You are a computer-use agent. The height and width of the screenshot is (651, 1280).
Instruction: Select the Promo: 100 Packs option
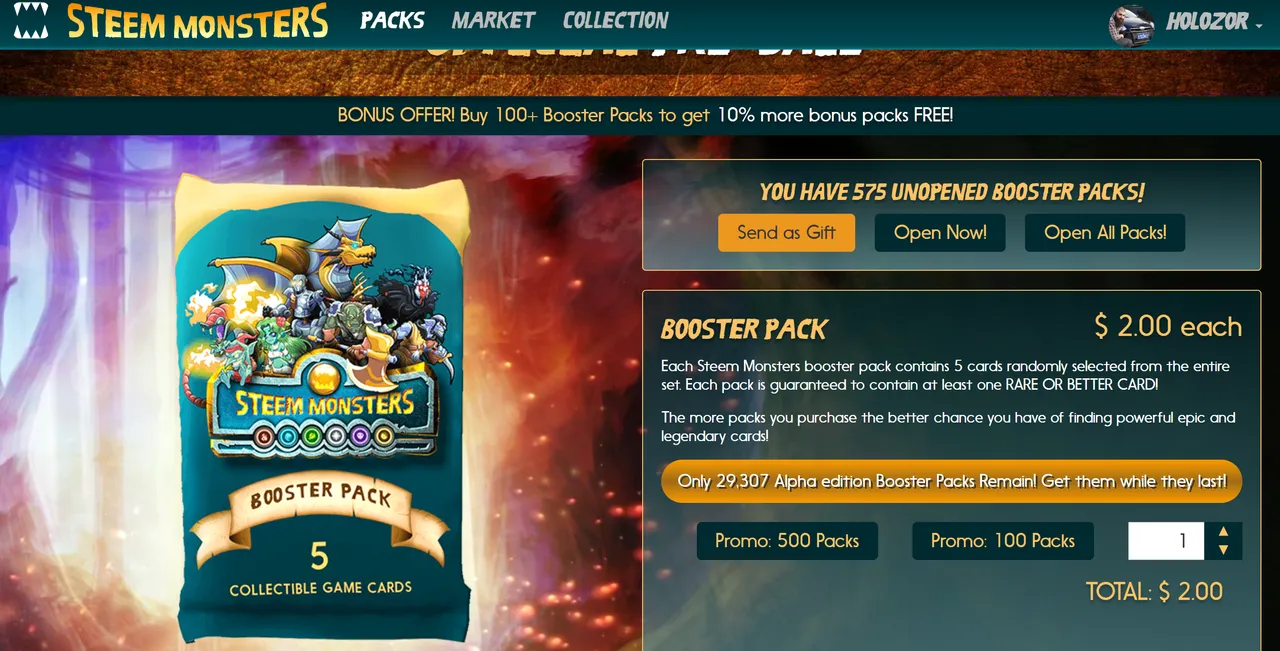[x=1003, y=541]
